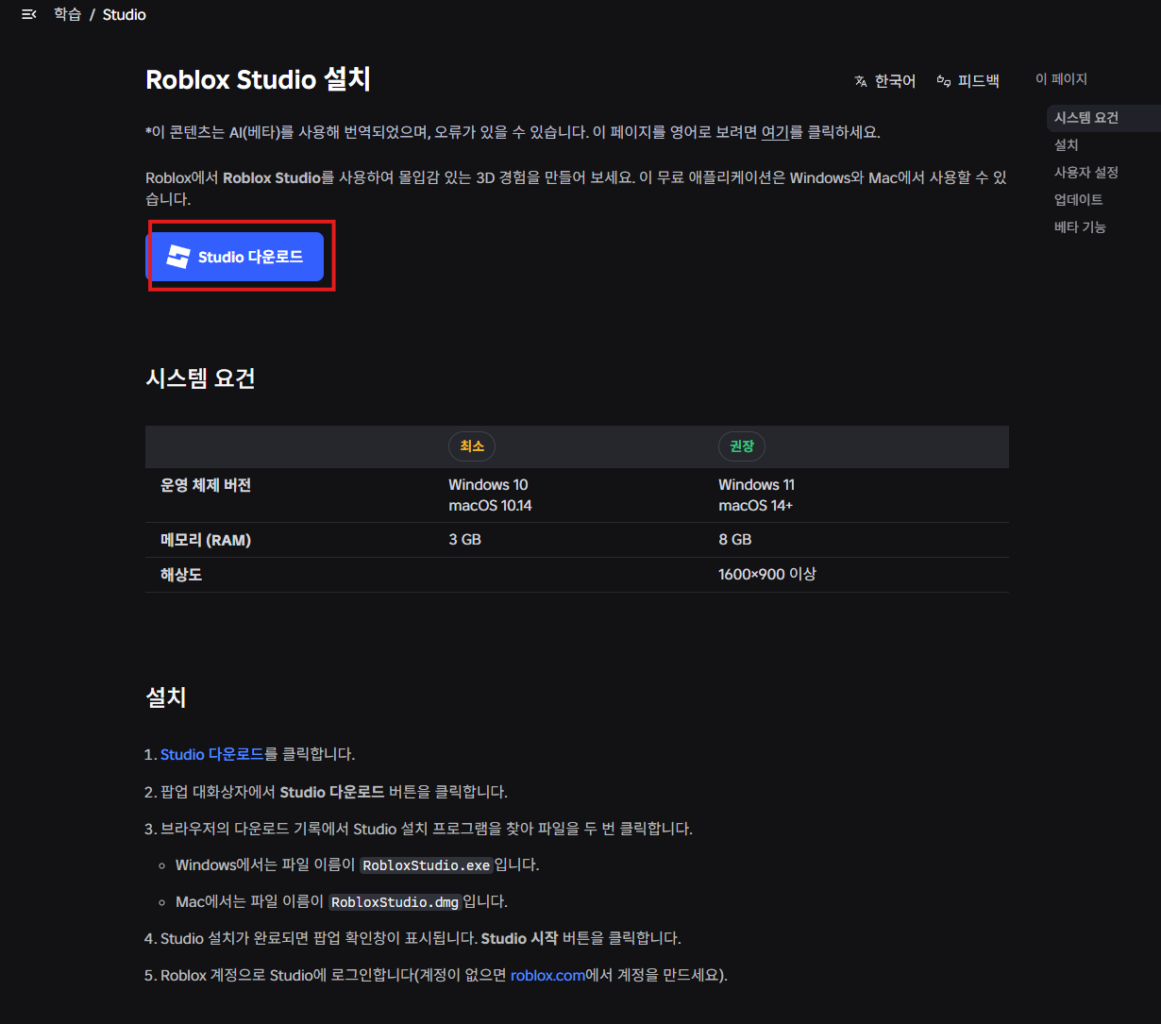Go to 사용자 설정 in page outline

point(1085,173)
